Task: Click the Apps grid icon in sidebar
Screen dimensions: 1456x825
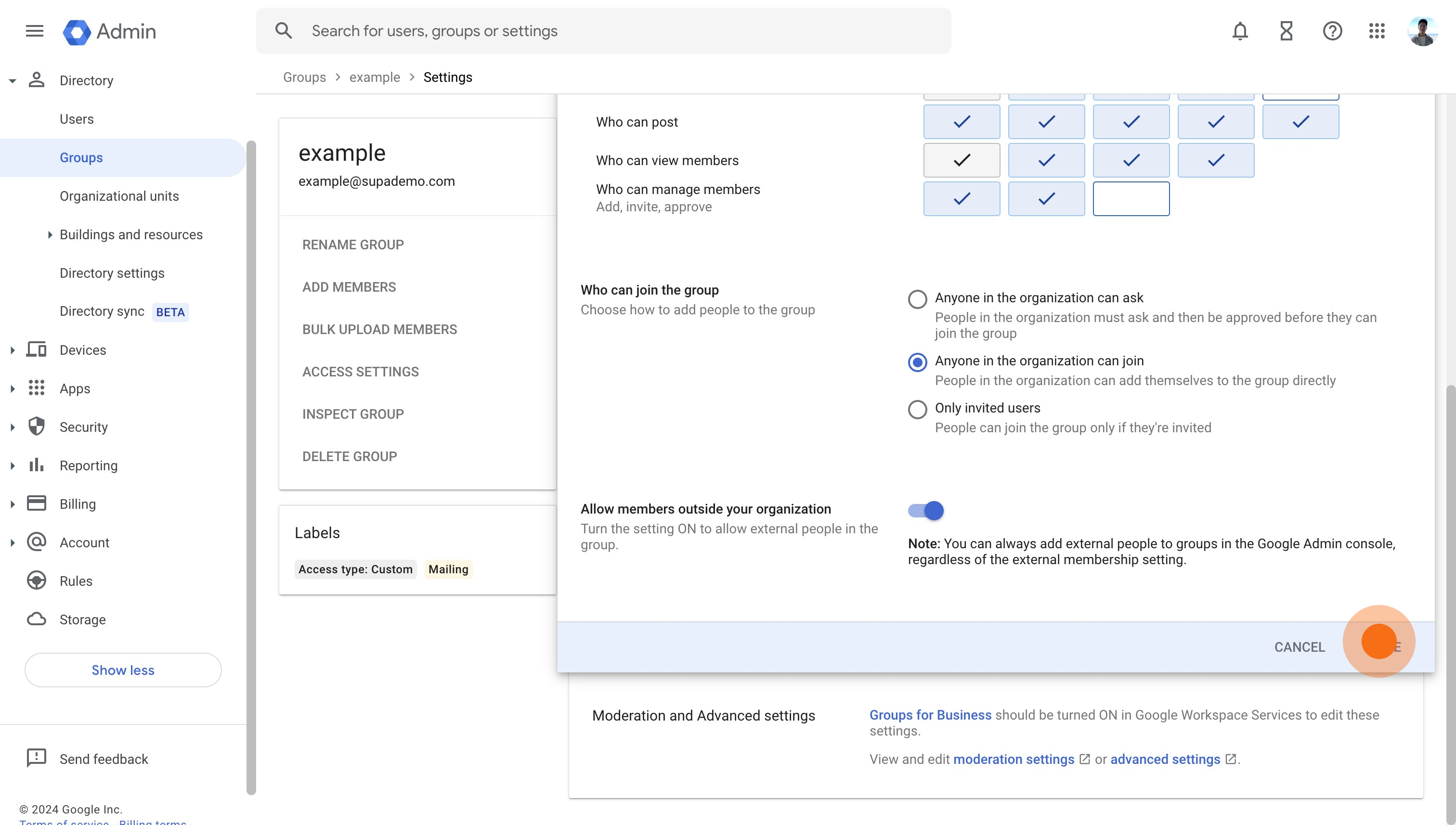Action: (x=37, y=388)
